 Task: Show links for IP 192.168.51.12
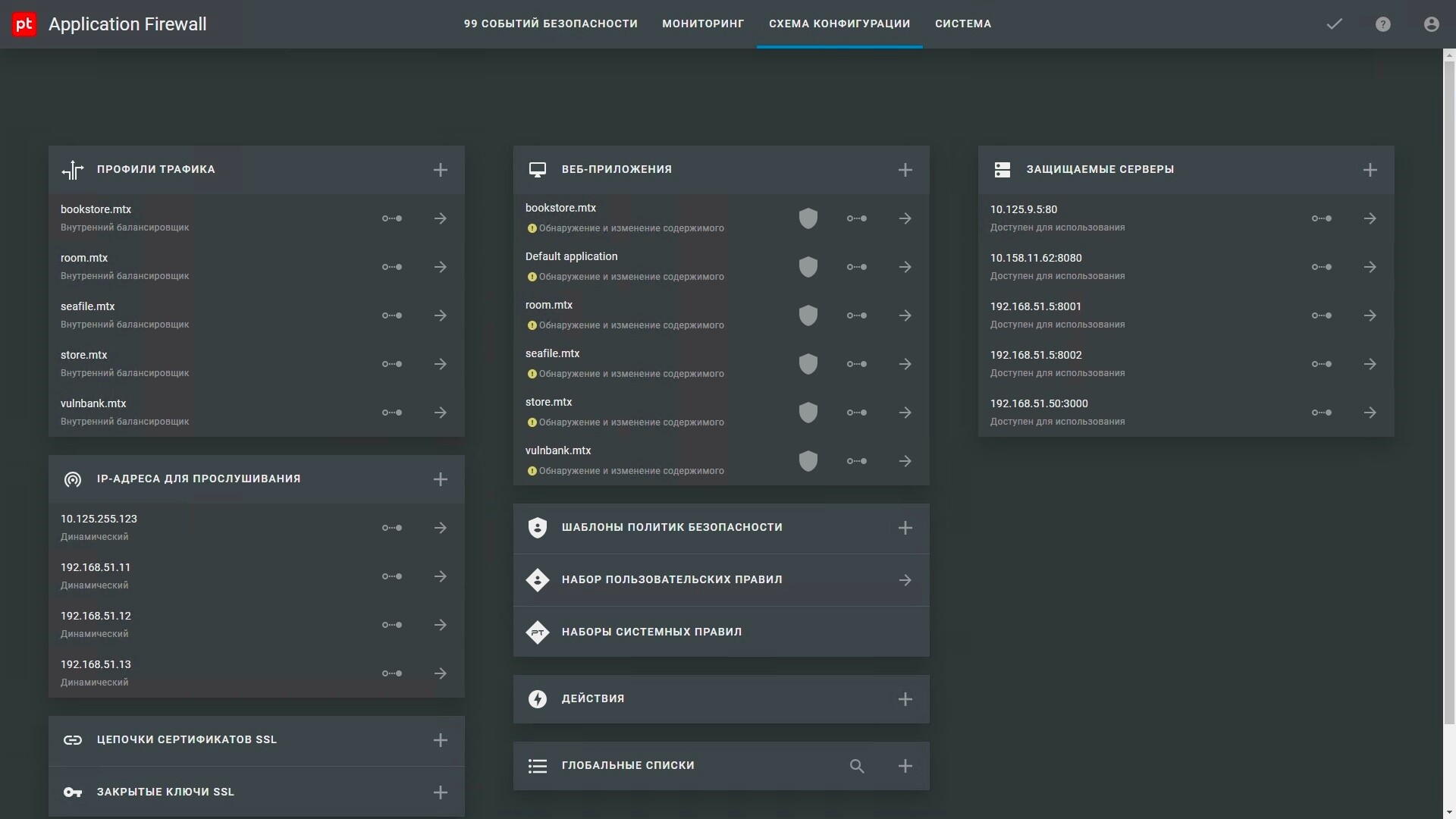[392, 625]
